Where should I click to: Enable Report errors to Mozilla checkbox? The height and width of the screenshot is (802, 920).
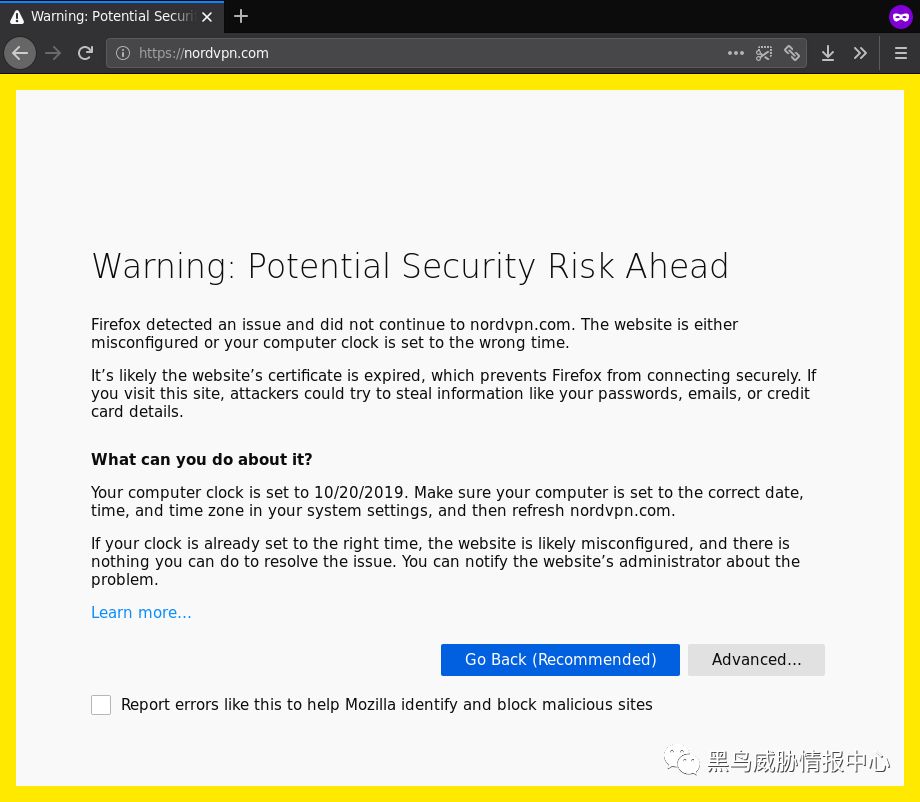coord(101,705)
